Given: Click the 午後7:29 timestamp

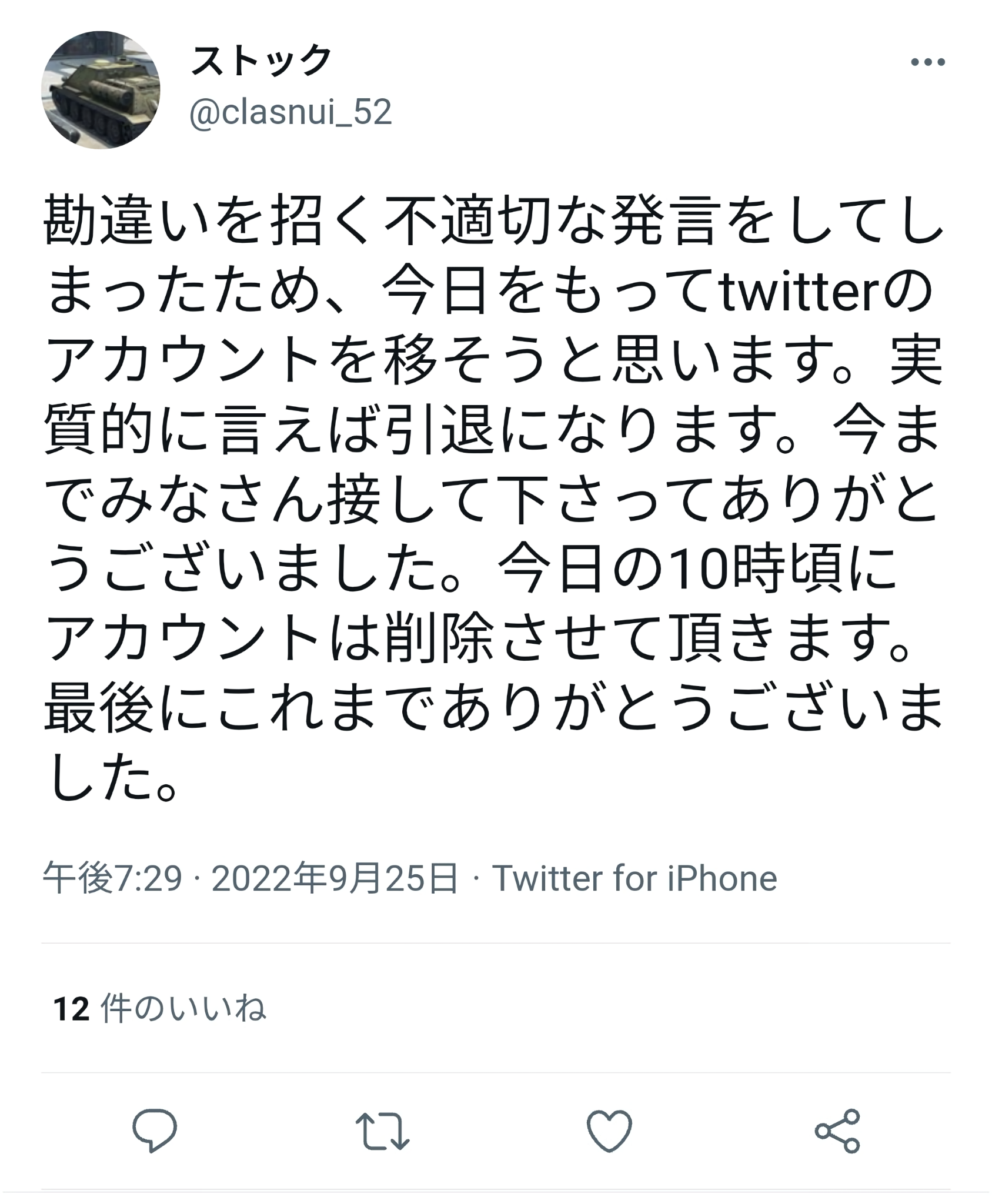Looking at the screenshot, I should click(x=112, y=878).
